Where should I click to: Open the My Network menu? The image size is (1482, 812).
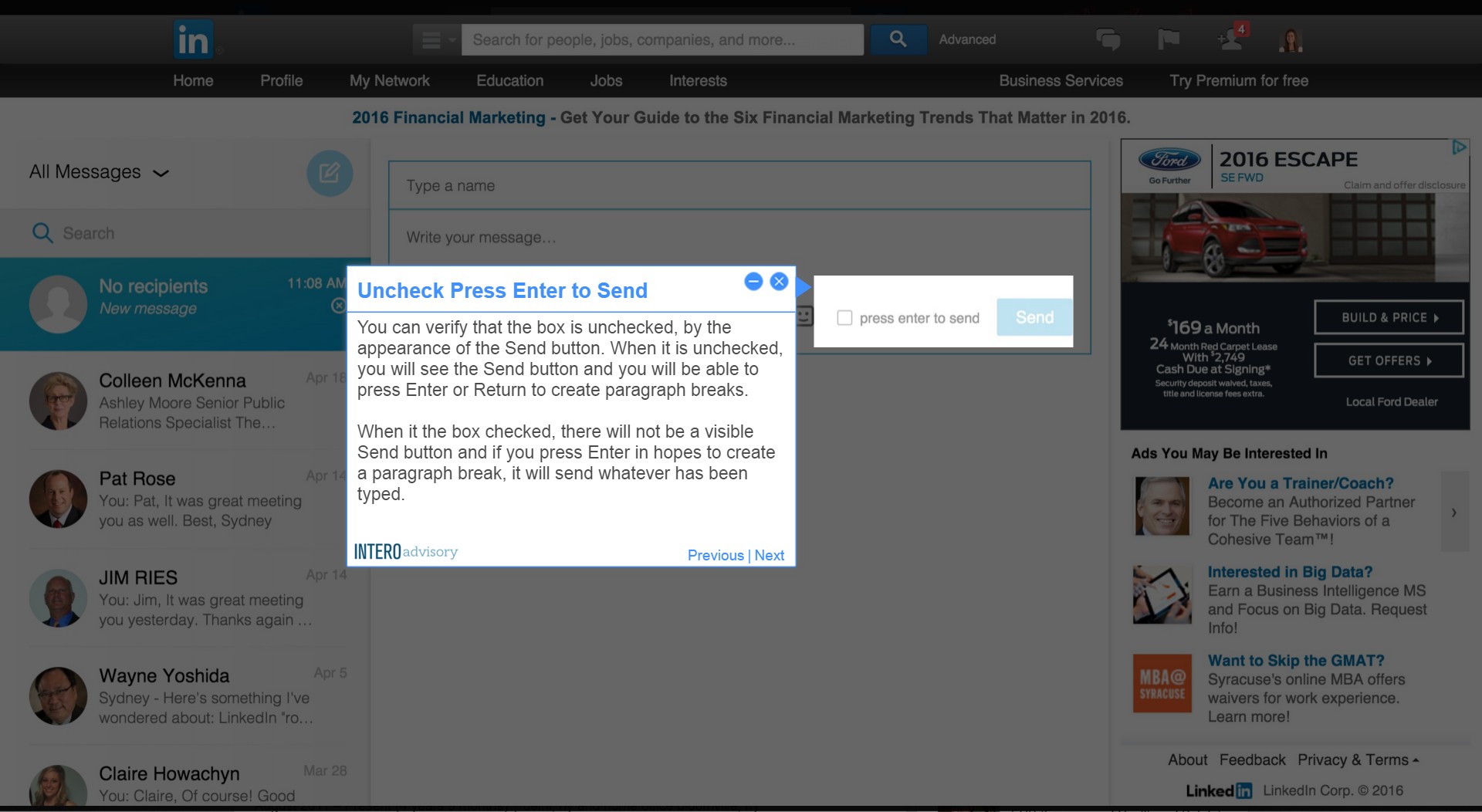pos(389,80)
